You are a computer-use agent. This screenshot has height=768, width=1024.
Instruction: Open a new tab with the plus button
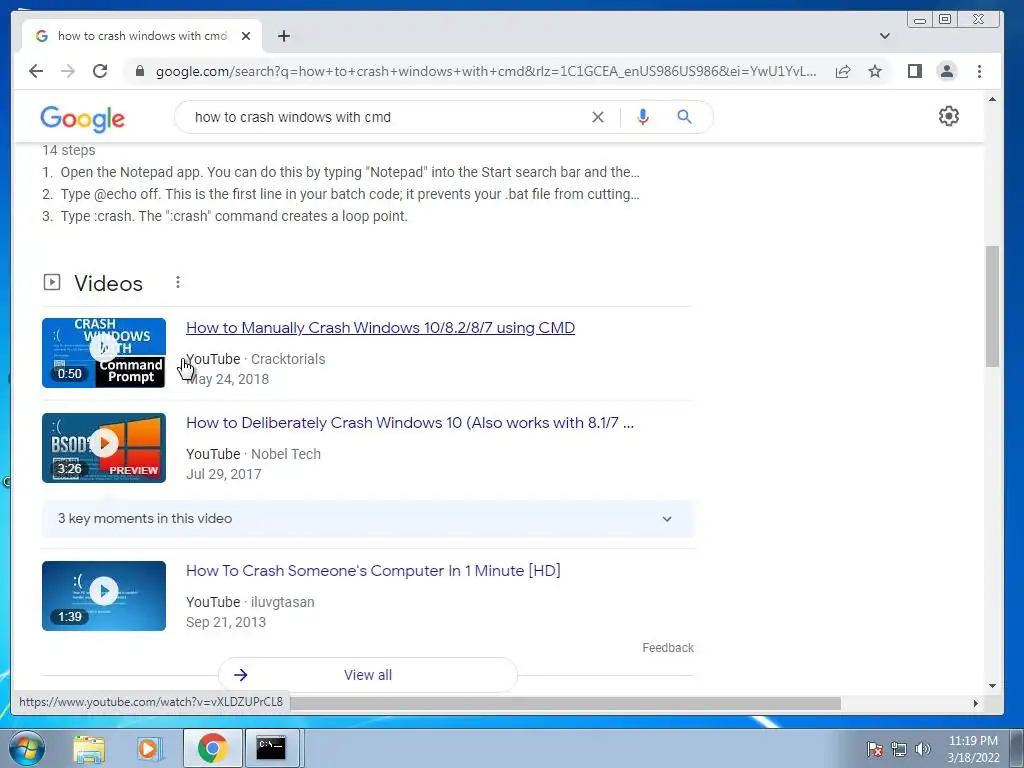(283, 36)
